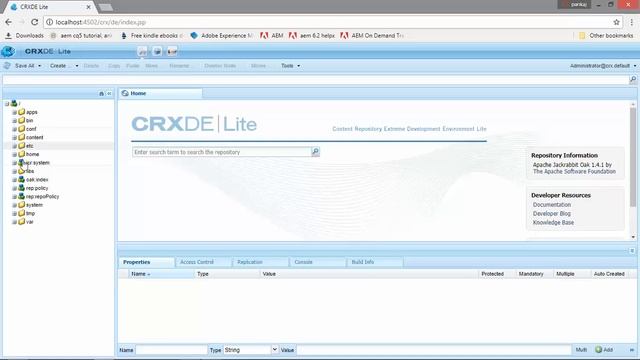The width and height of the screenshot is (640, 360).
Task: Click the Value column header
Action: [369, 274]
